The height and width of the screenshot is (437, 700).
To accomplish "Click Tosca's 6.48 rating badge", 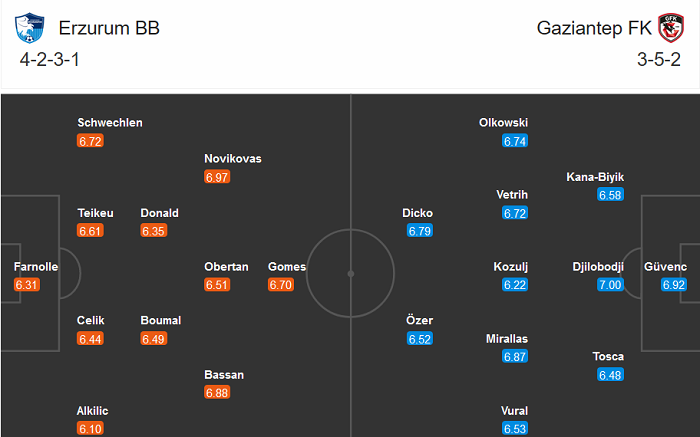I will 611,375.
